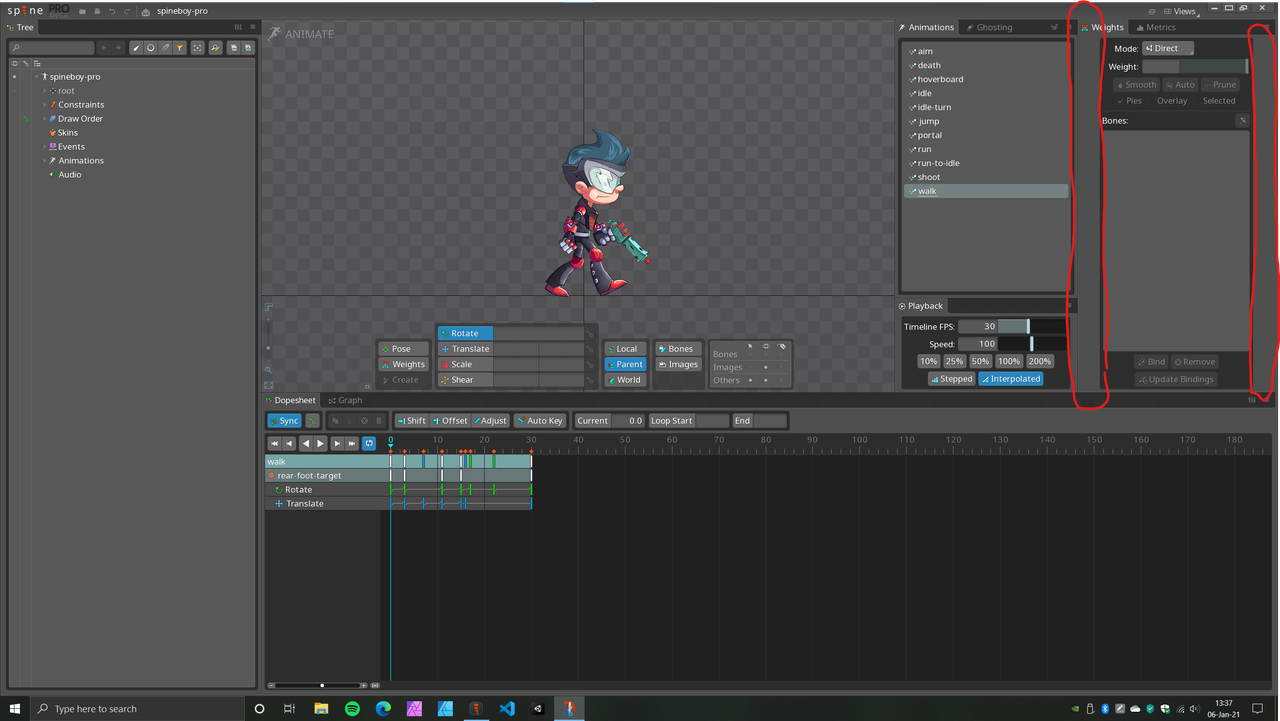Adjust the Speed slider
This screenshot has height=721, width=1280.
[1032, 343]
